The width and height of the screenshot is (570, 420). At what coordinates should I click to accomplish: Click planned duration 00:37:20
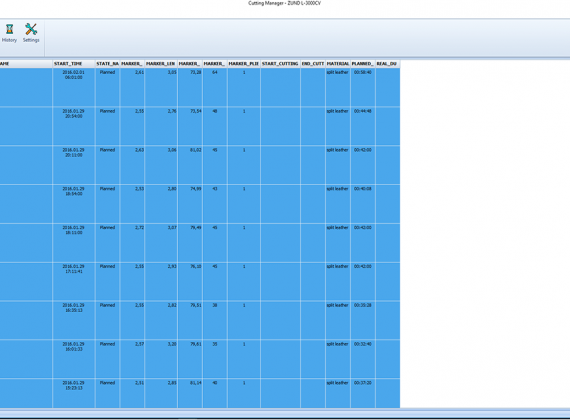click(x=363, y=383)
